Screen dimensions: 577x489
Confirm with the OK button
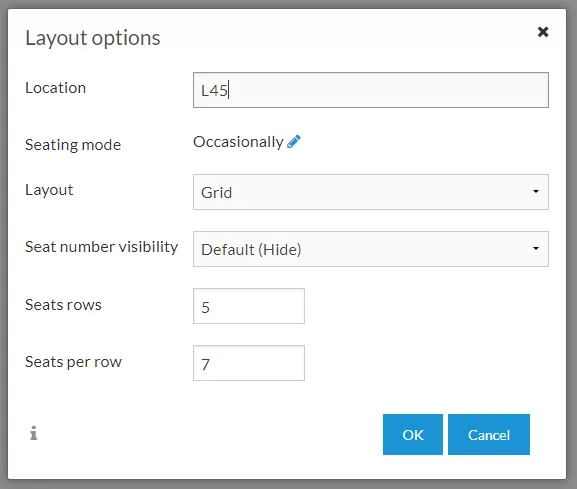coord(413,435)
